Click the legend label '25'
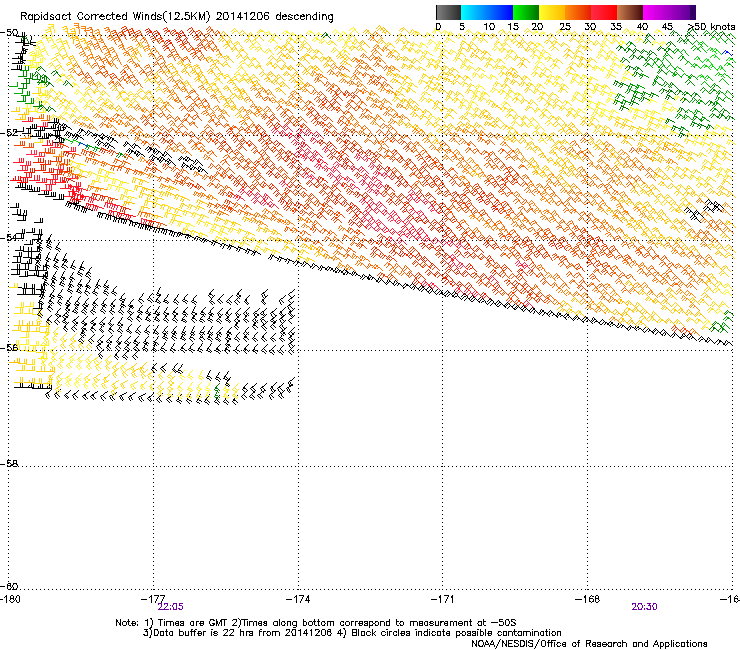Screen dimensions: 740x650 pyautogui.click(x=564, y=27)
